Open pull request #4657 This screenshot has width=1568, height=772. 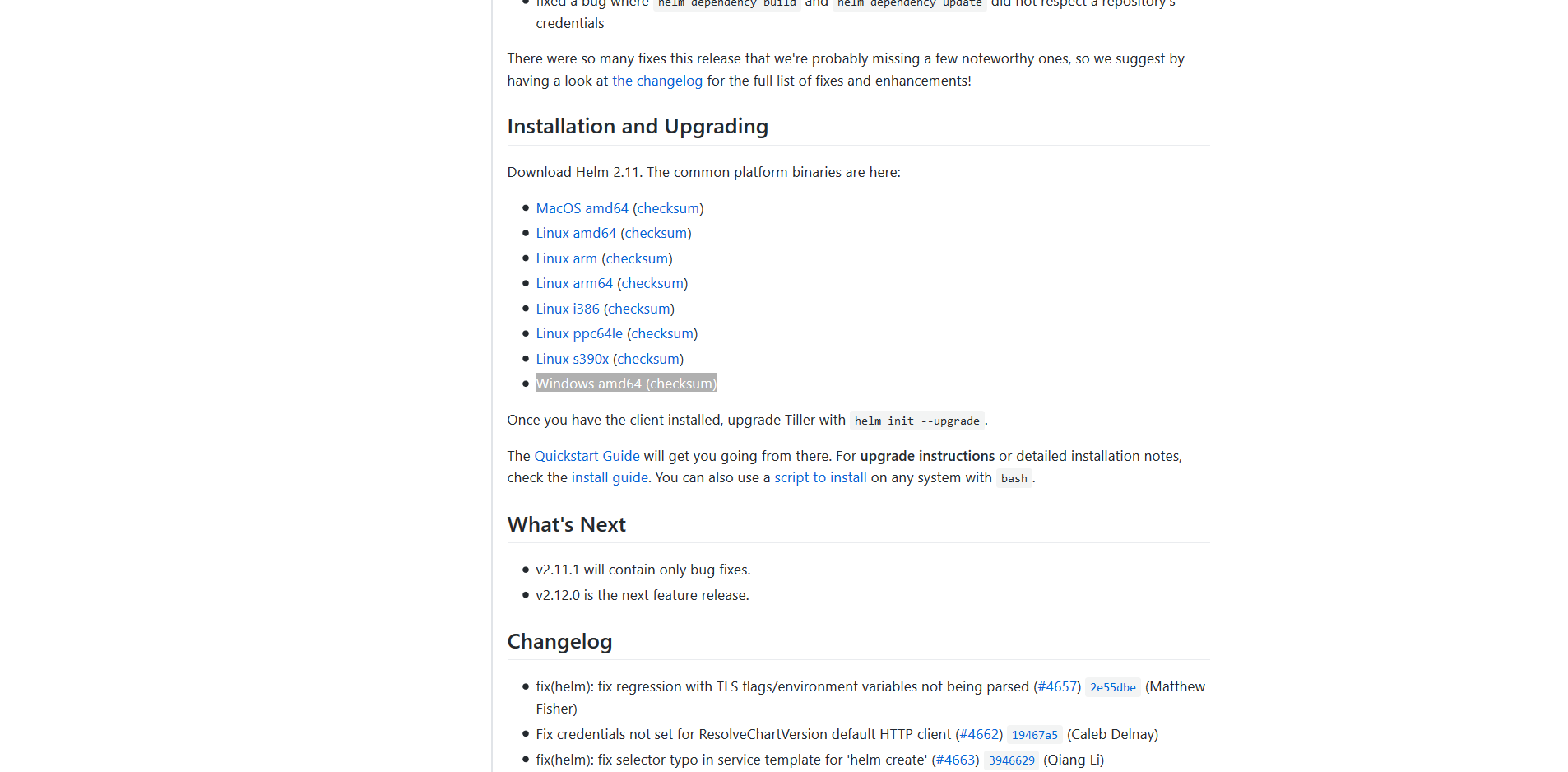tap(1057, 686)
